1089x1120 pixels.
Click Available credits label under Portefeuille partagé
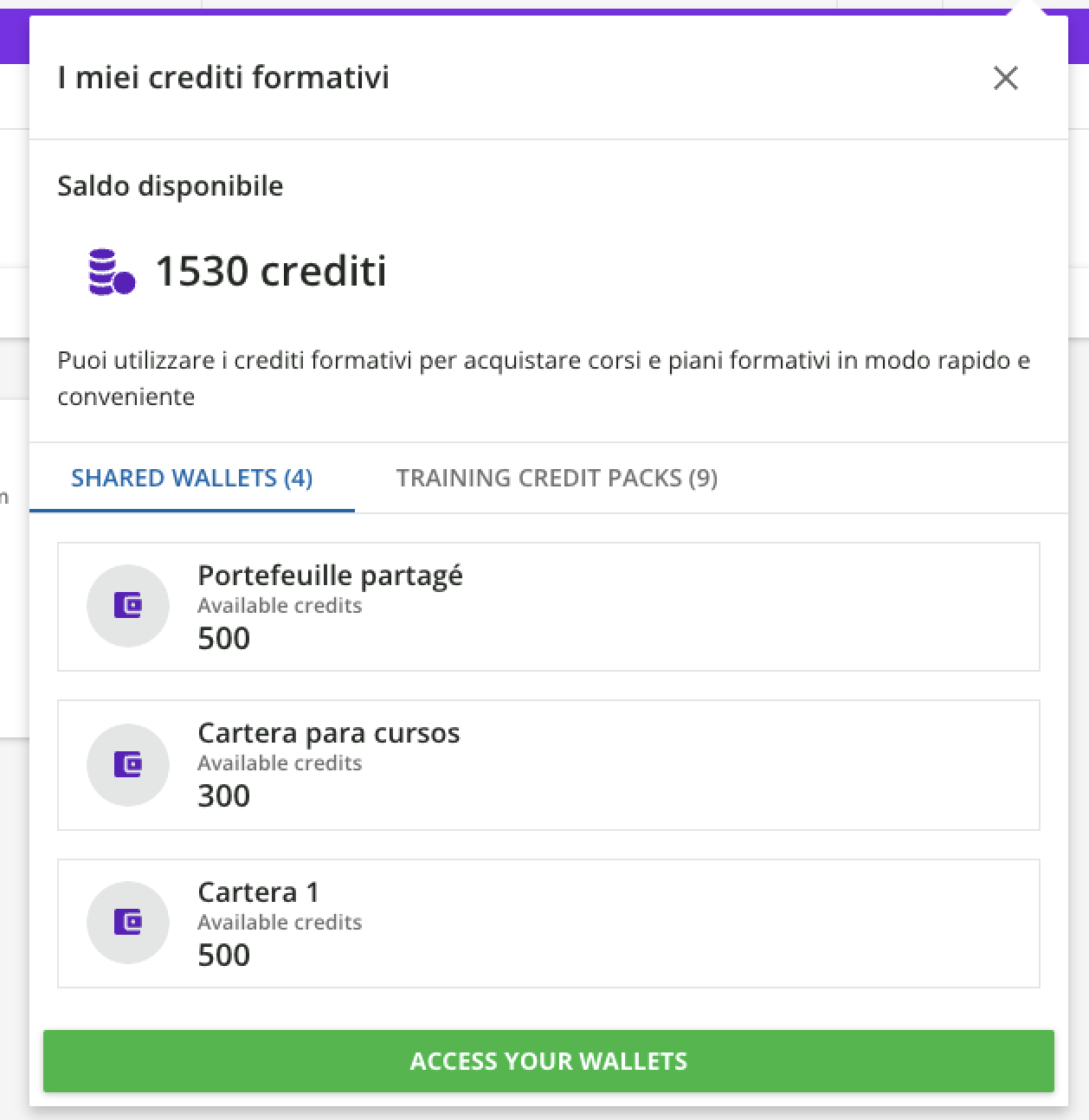point(280,606)
